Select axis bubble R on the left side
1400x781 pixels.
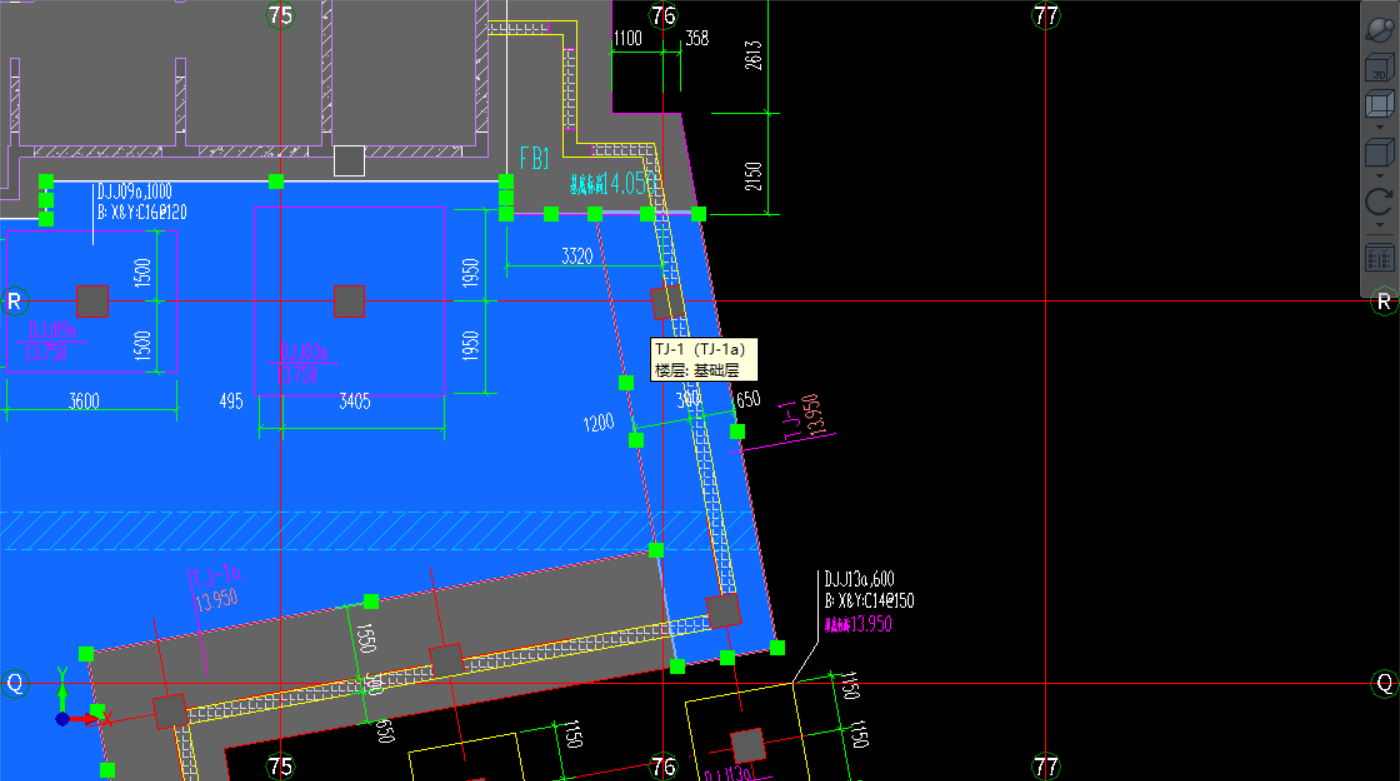(x=14, y=301)
